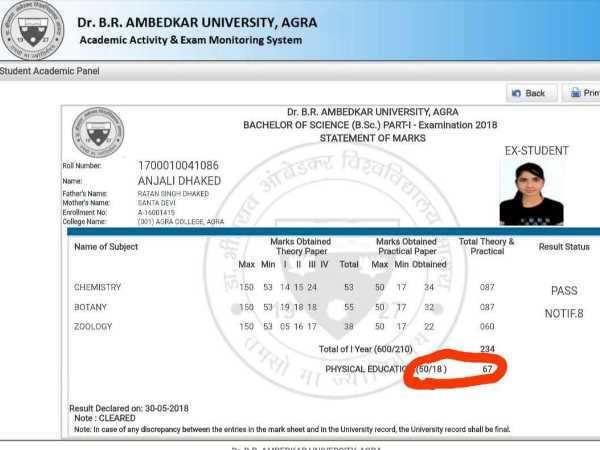Select roll number 1700010041086
Image resolution: width=600 pixels, height=450 pixels.
pyautogui.click(x=178, y=165)
